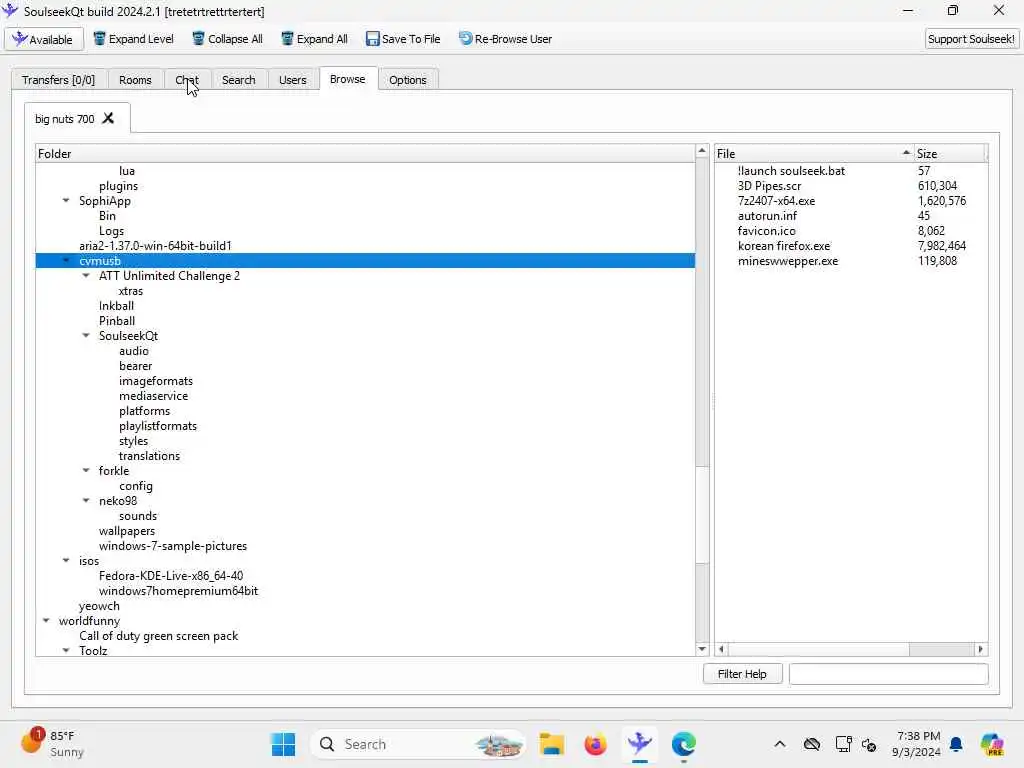
Task: Switch to the Options tab
Action: click(x=408, y=80)
